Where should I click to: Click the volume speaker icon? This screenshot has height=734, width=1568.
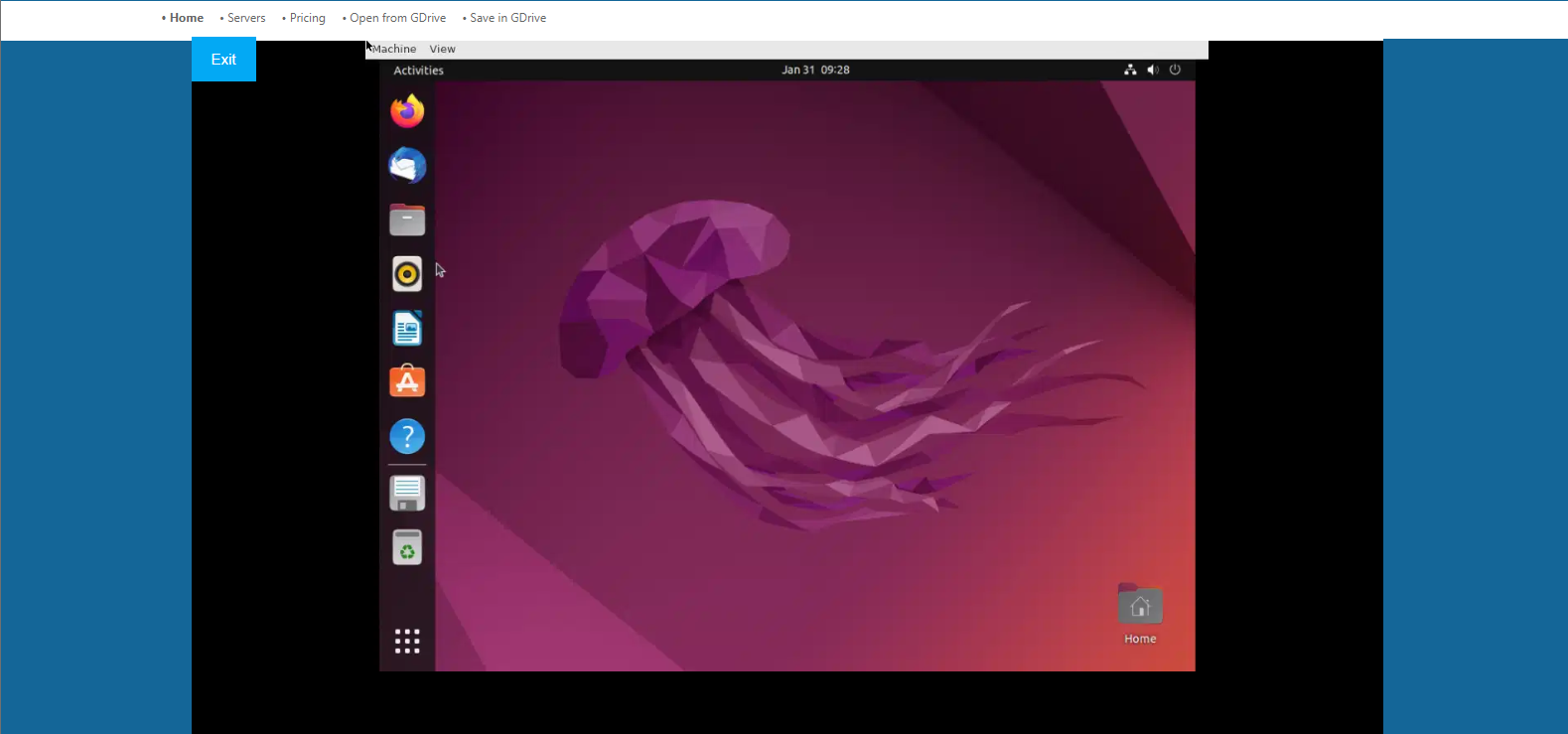pos(1153,70)
